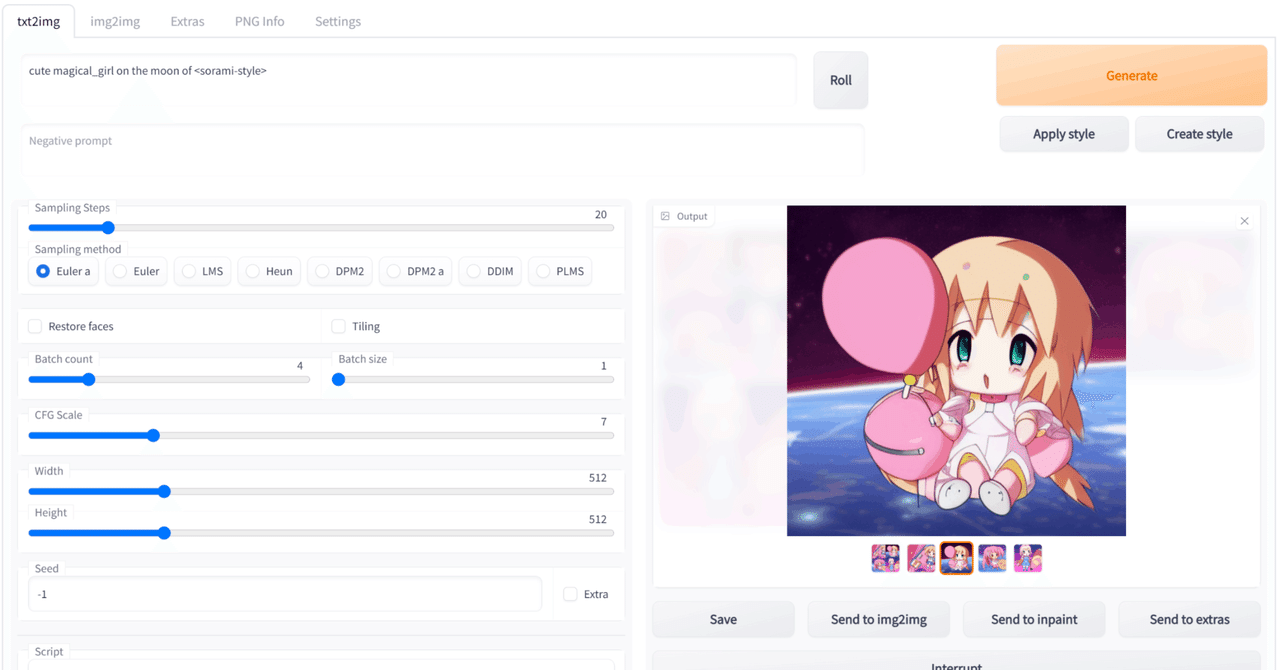The width and height of the screenshot is (1280, 670).
Task: Click the Roll prompt button
Action: (x=840, y=80)
